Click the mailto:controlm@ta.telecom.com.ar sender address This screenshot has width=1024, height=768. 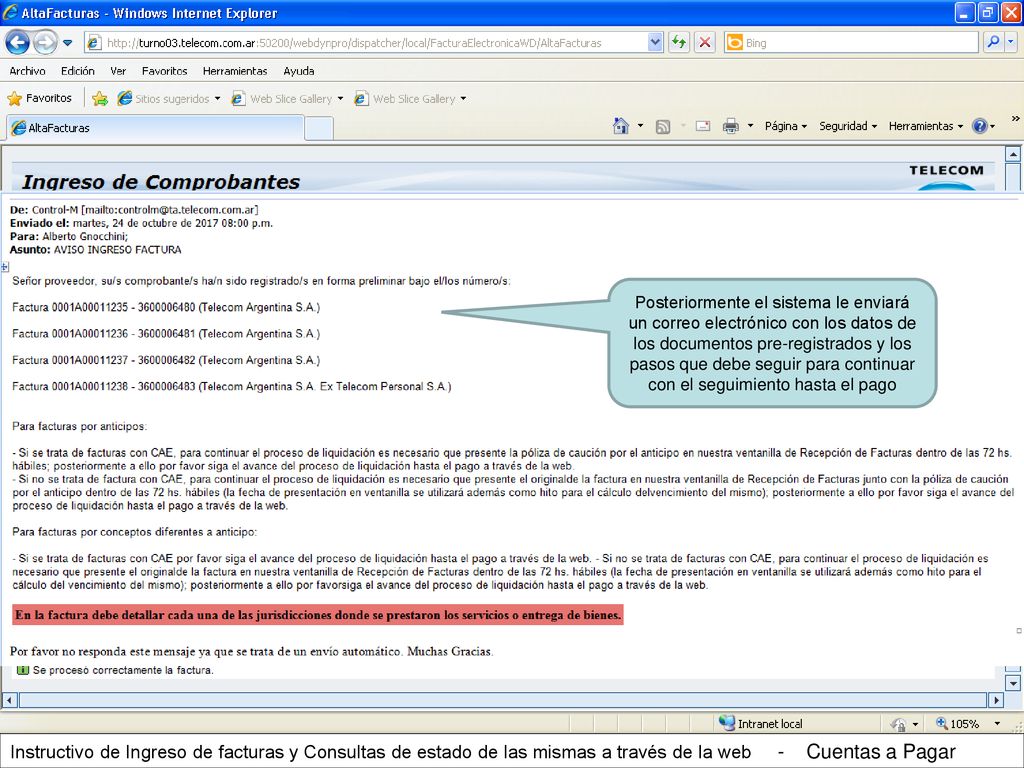[x=170, y=210]
